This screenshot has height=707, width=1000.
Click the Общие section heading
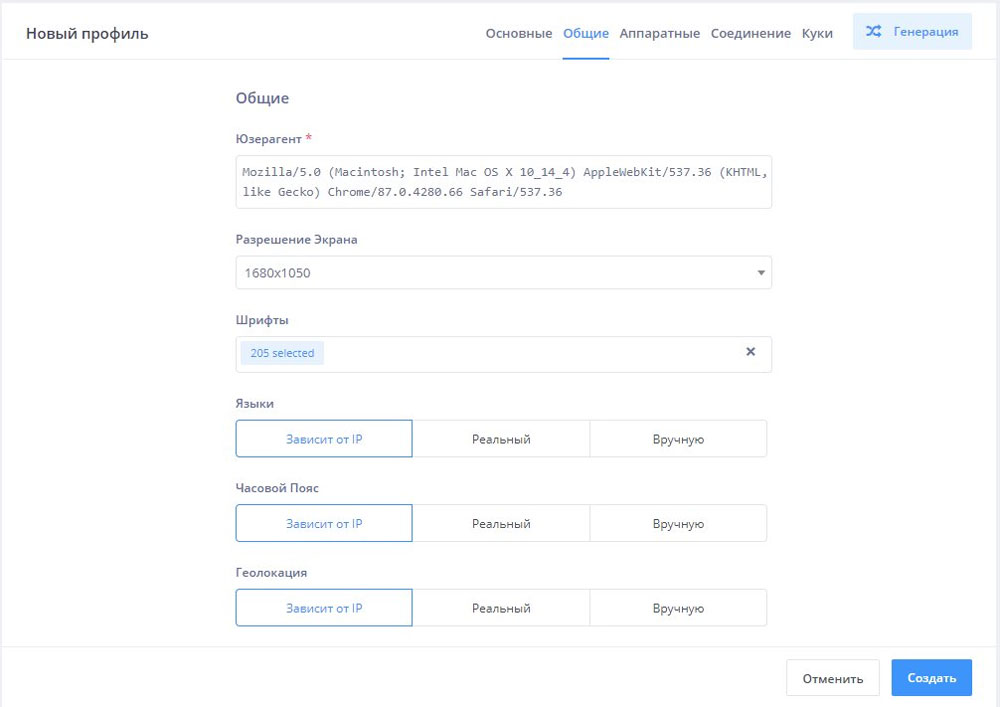click(262, 98)
